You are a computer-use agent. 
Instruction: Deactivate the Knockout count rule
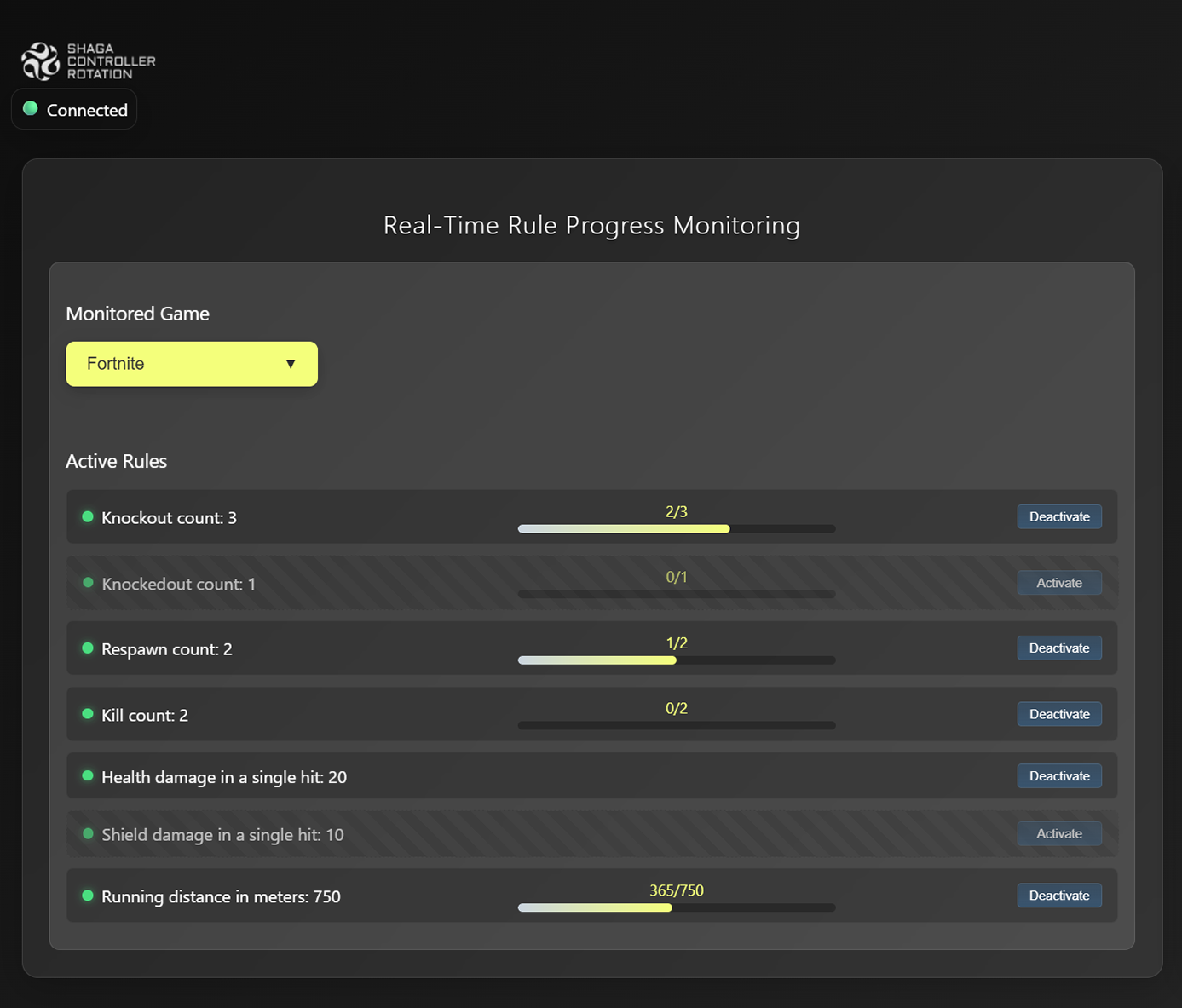(x=1059, y=516)
